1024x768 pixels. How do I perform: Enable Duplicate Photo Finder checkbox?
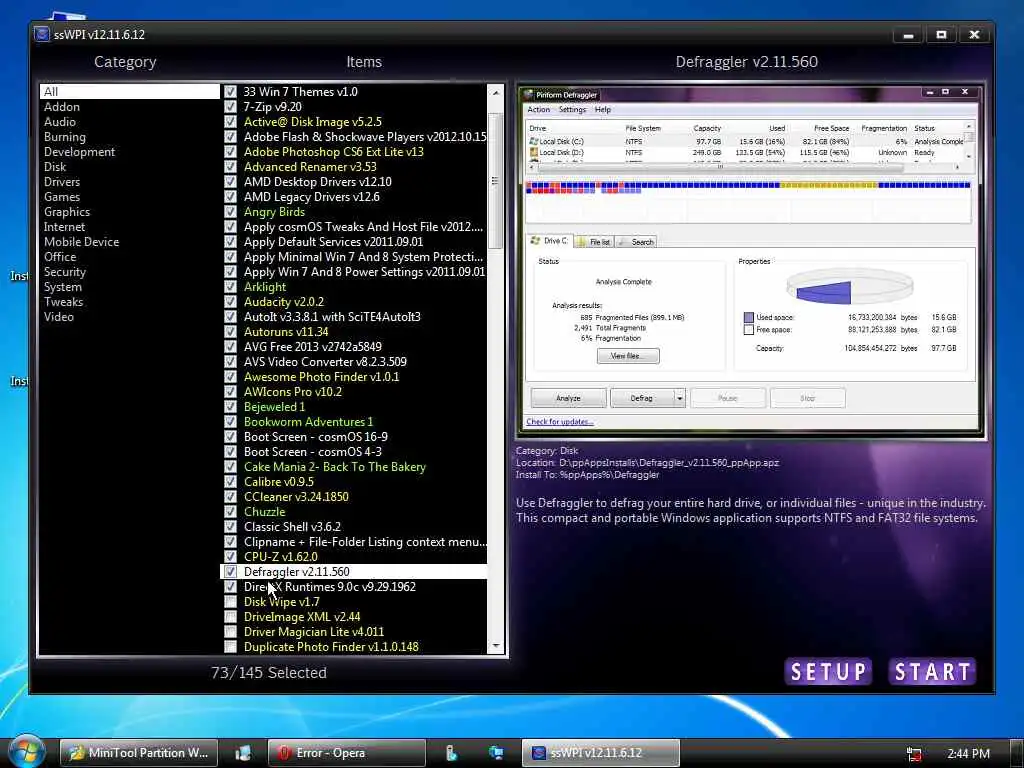231,647
